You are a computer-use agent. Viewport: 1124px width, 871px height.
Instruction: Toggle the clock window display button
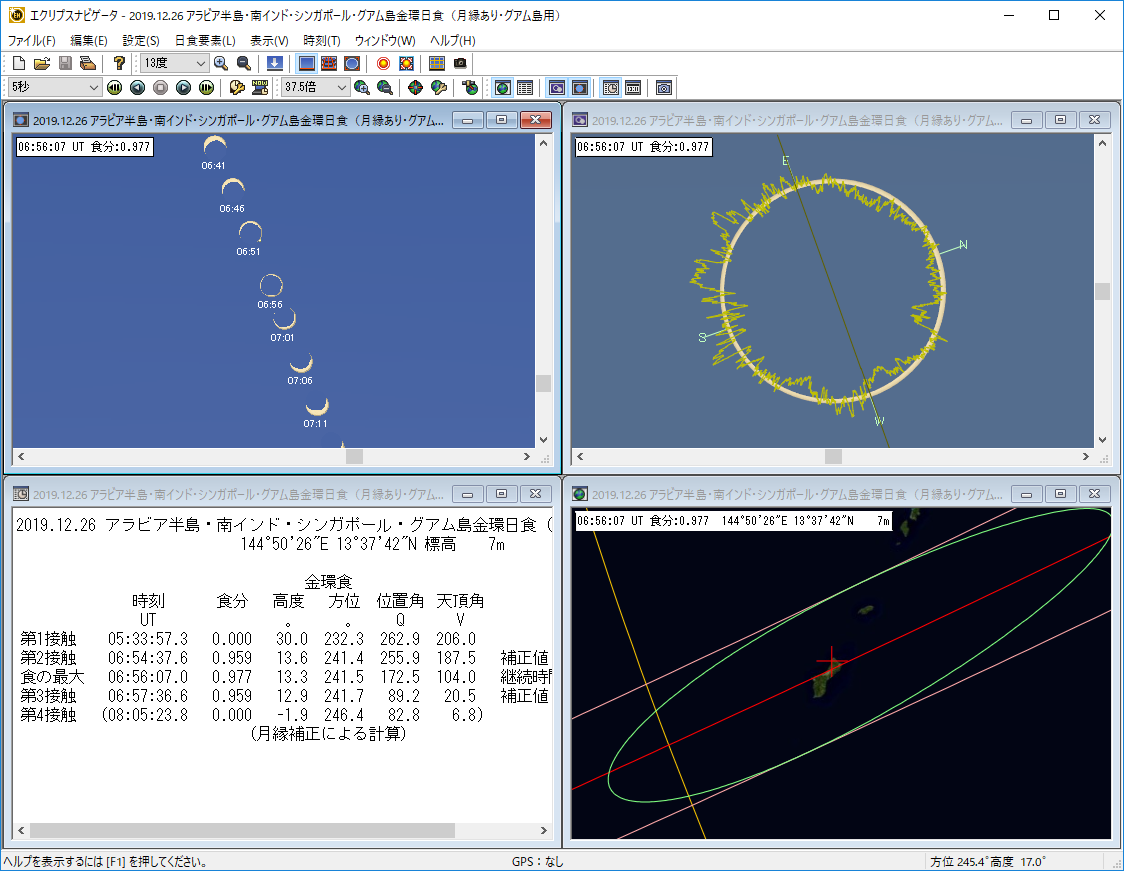coord(610,87)
